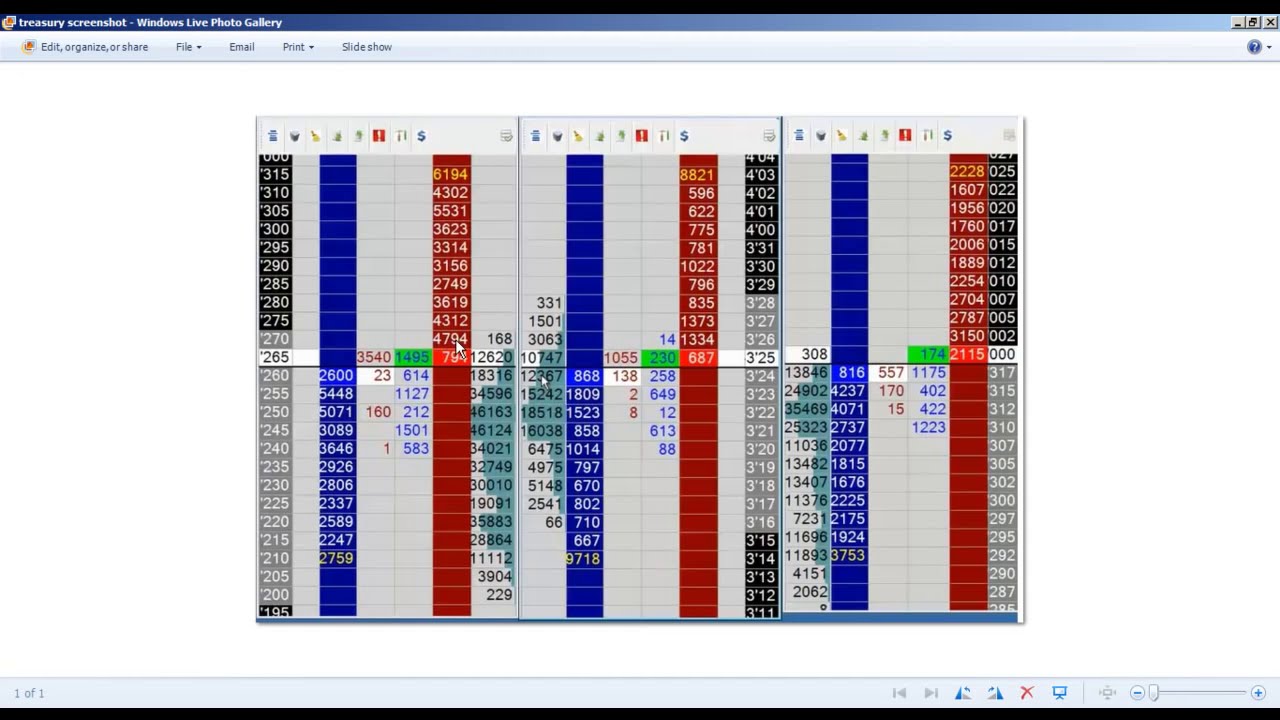Delete the photo with the red X
1280x720 pixels.
click(1027, 693)
